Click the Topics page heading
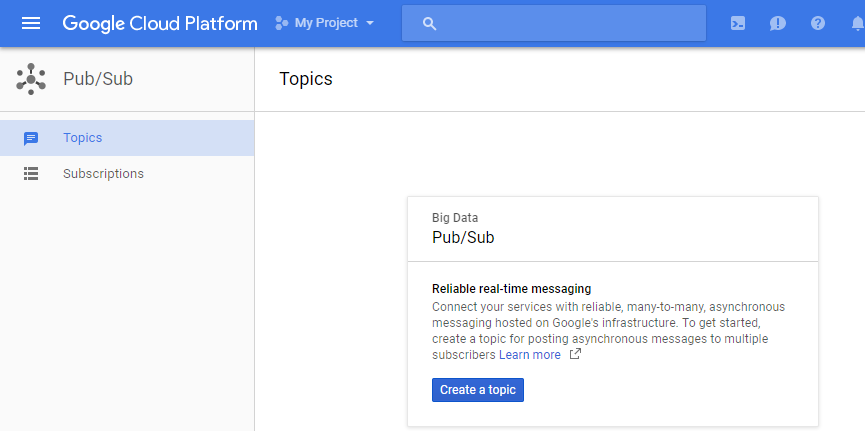The width and height of the screenshot is (865, 431). [x=306, y=79]
